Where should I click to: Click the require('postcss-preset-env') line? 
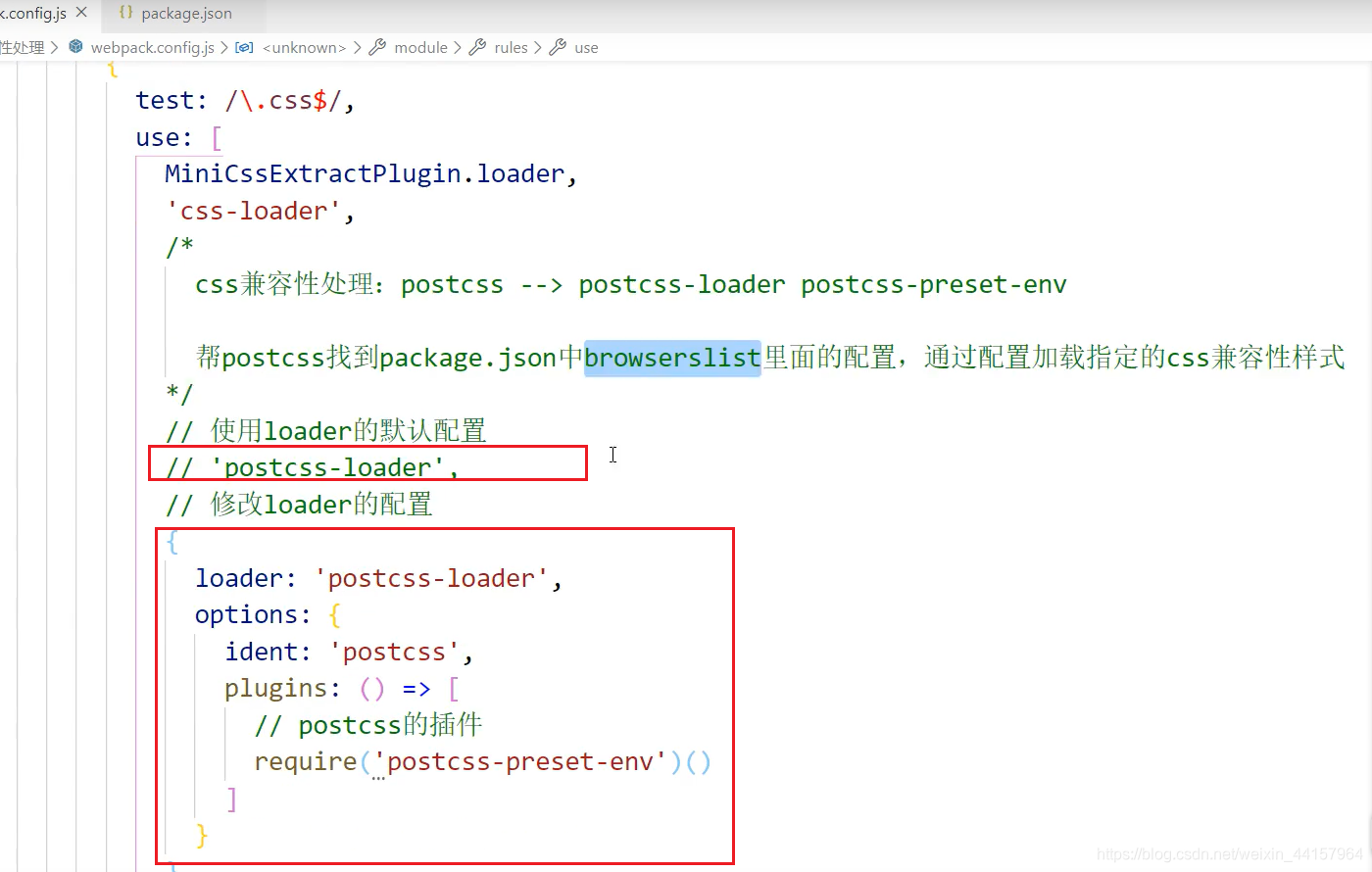point(483,762)
